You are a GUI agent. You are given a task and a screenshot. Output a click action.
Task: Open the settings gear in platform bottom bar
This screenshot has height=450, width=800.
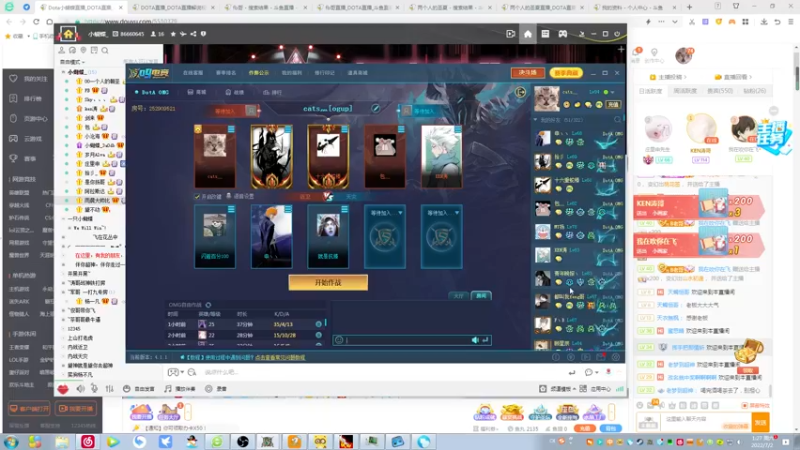[x=616, y=357]
